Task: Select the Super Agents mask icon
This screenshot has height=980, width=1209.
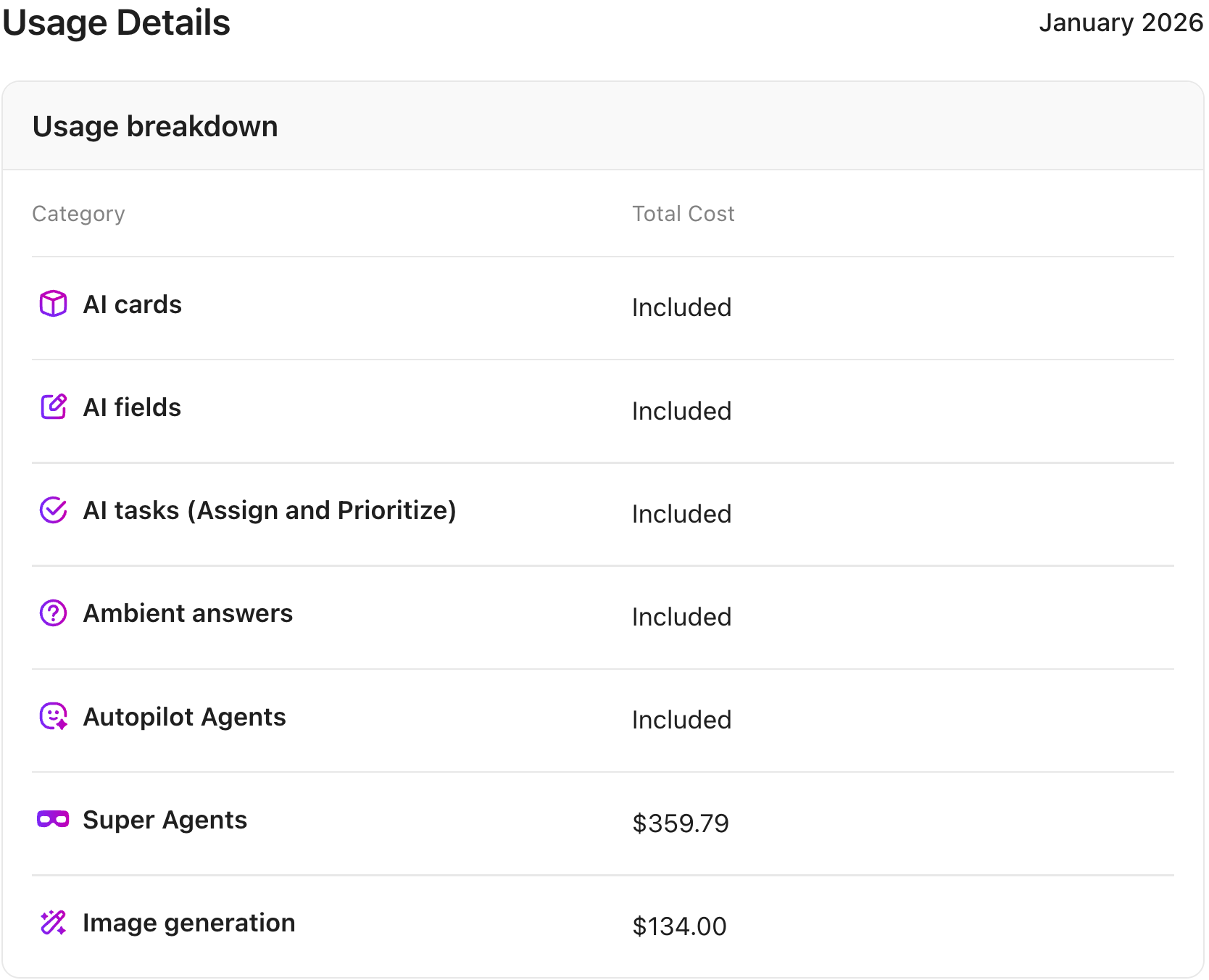Action: coord(52,820)
